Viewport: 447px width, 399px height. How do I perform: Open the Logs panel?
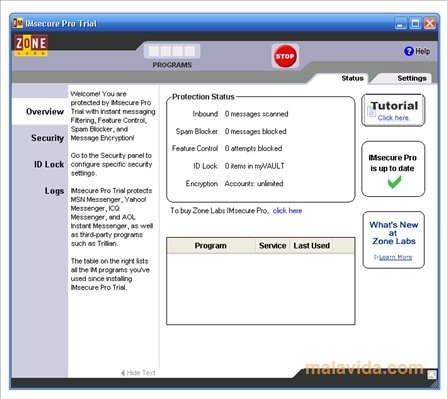point(54,191)
